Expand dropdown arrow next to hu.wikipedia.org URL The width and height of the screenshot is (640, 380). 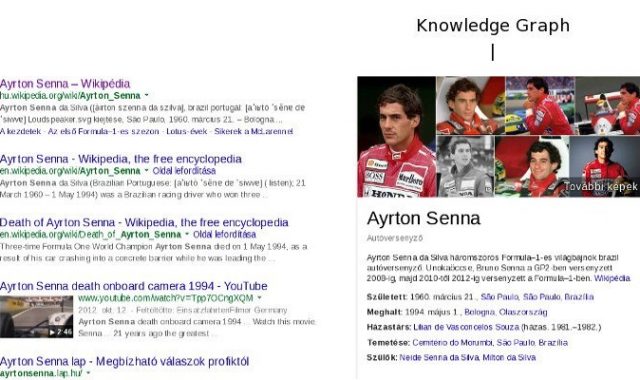pyautogui.click(x=147, y=96)
